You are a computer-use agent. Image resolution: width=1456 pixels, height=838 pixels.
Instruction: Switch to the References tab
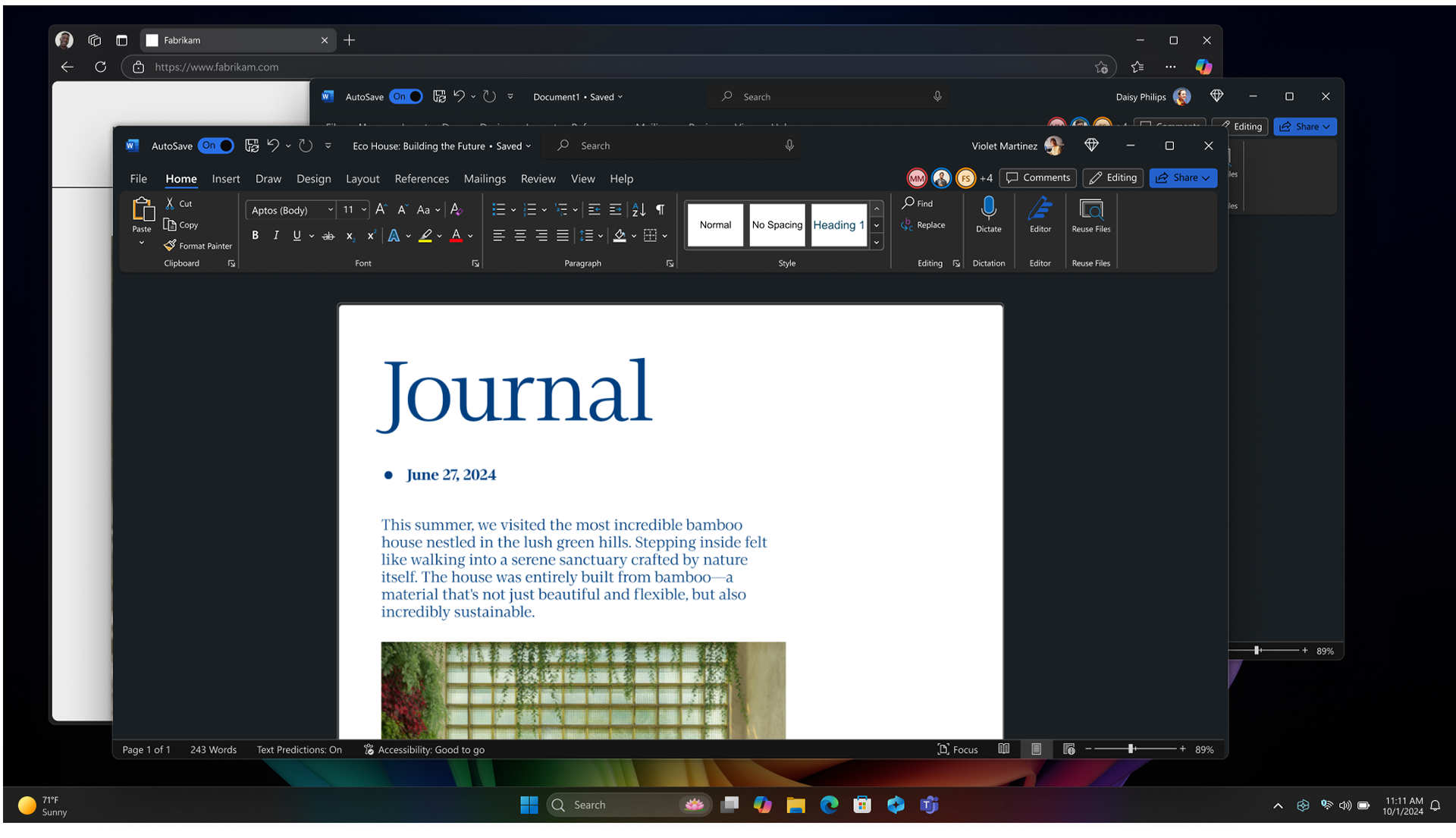pos(422,179)
